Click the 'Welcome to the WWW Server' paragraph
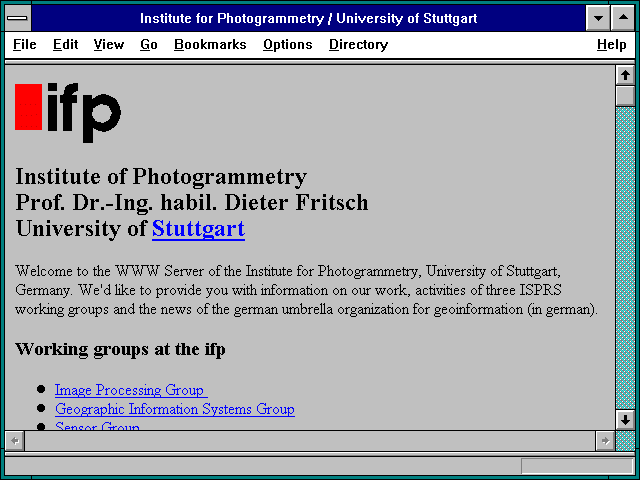The image size is (640, 480). (307, 290)
